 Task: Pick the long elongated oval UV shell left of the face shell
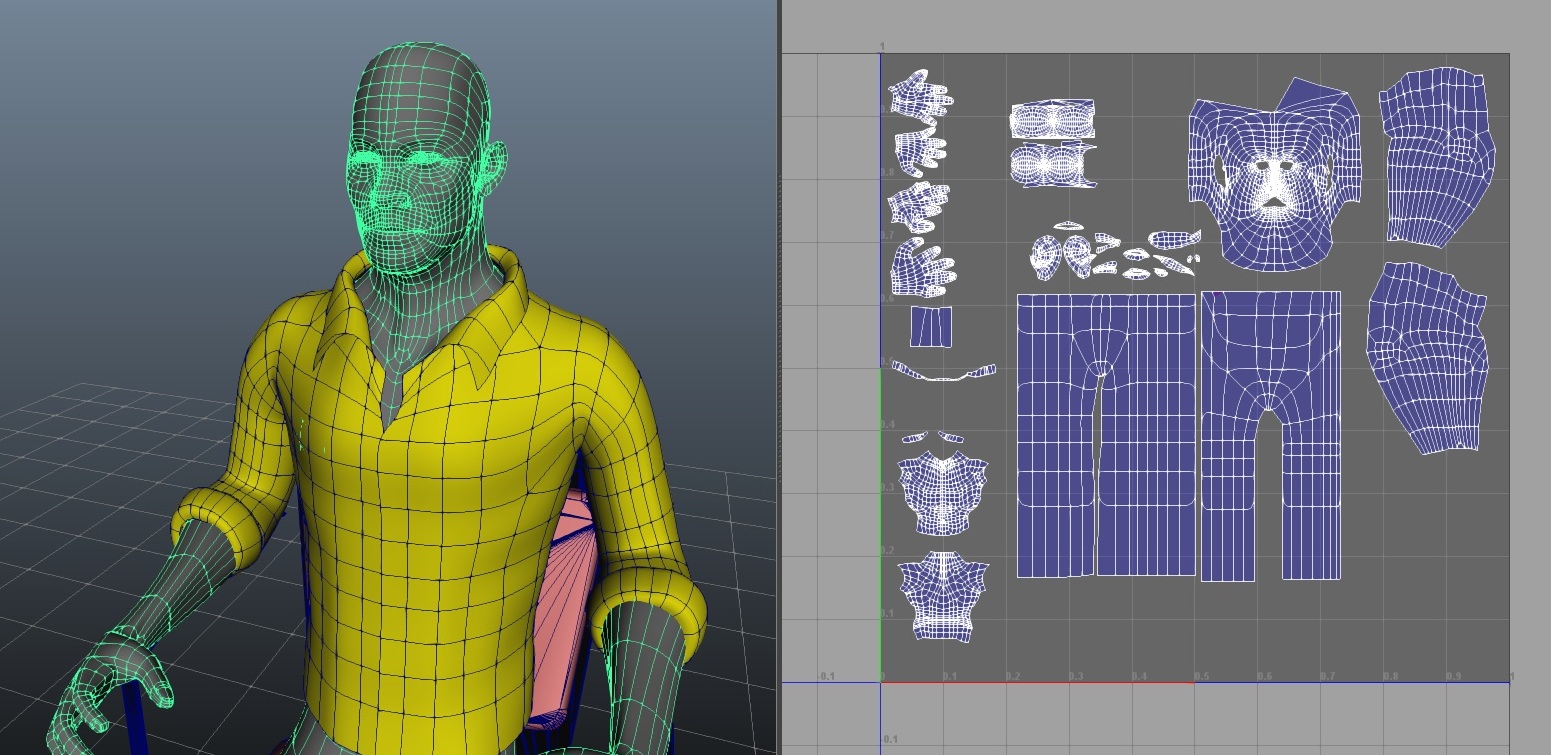click(x=1174, y=238)
